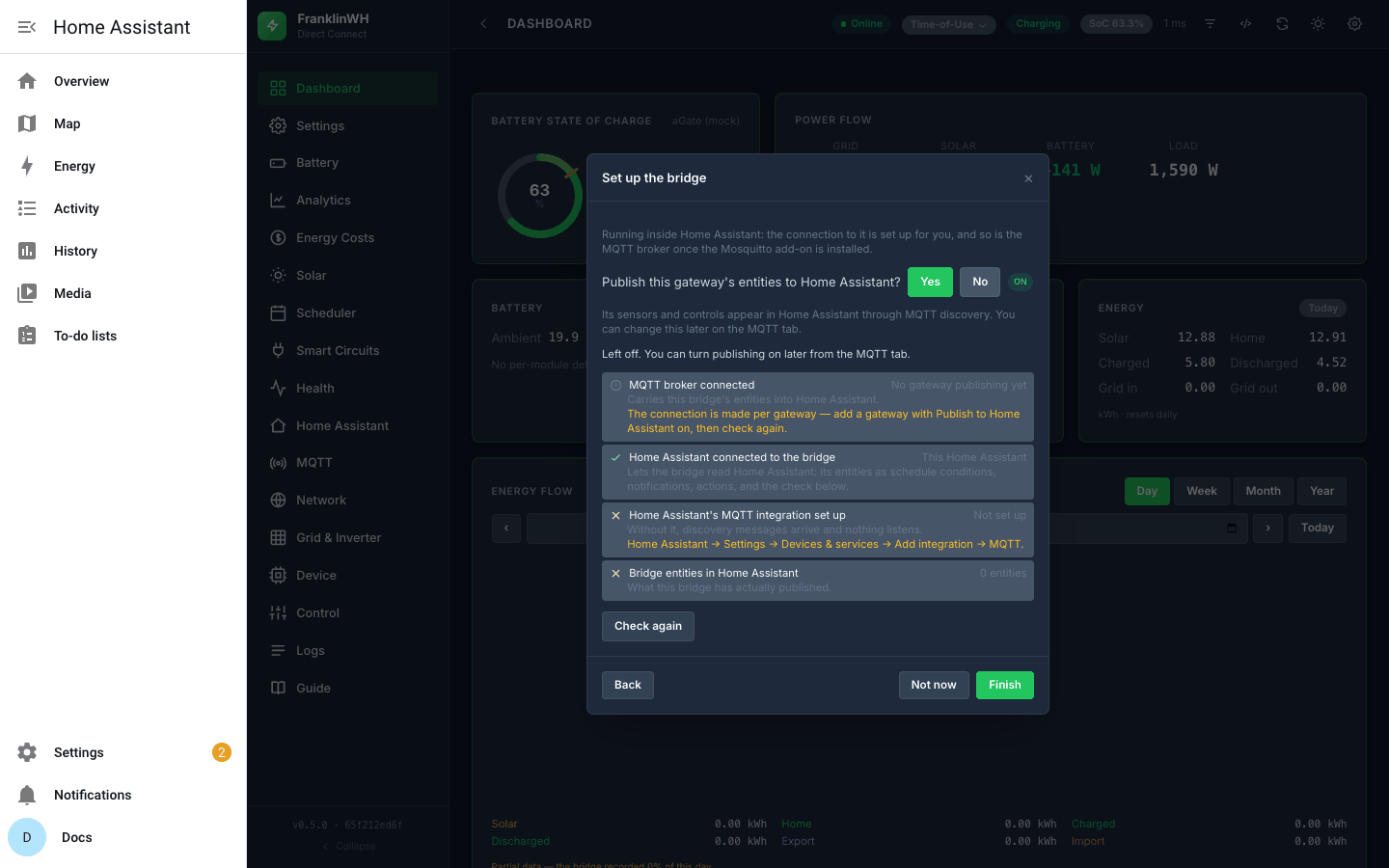This screenshot has height=868, width=1389.
Task: Open the Time-of-Use mode dropdown
Action: [x=949, y=24]
